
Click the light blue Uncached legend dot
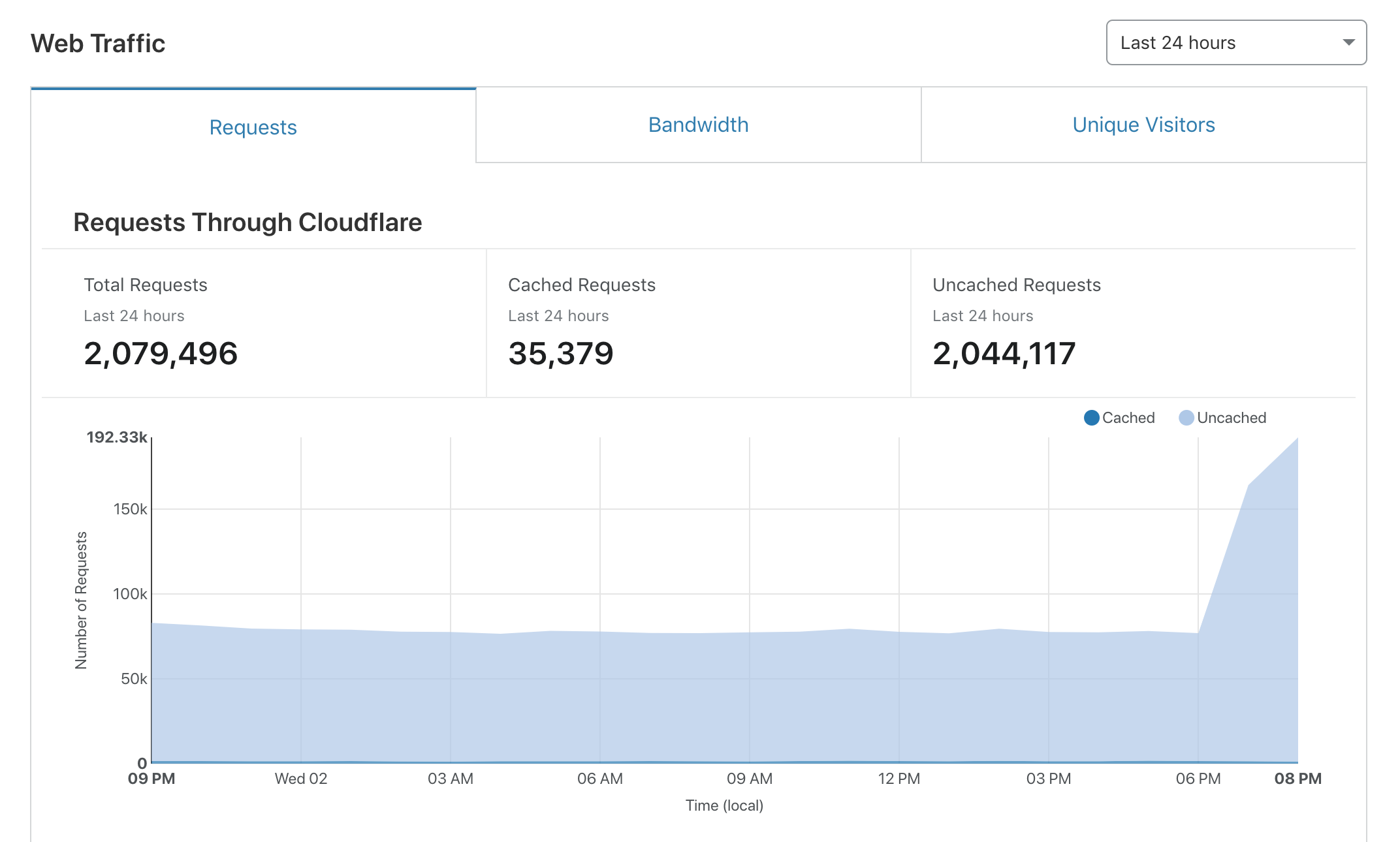point(1186,418)
